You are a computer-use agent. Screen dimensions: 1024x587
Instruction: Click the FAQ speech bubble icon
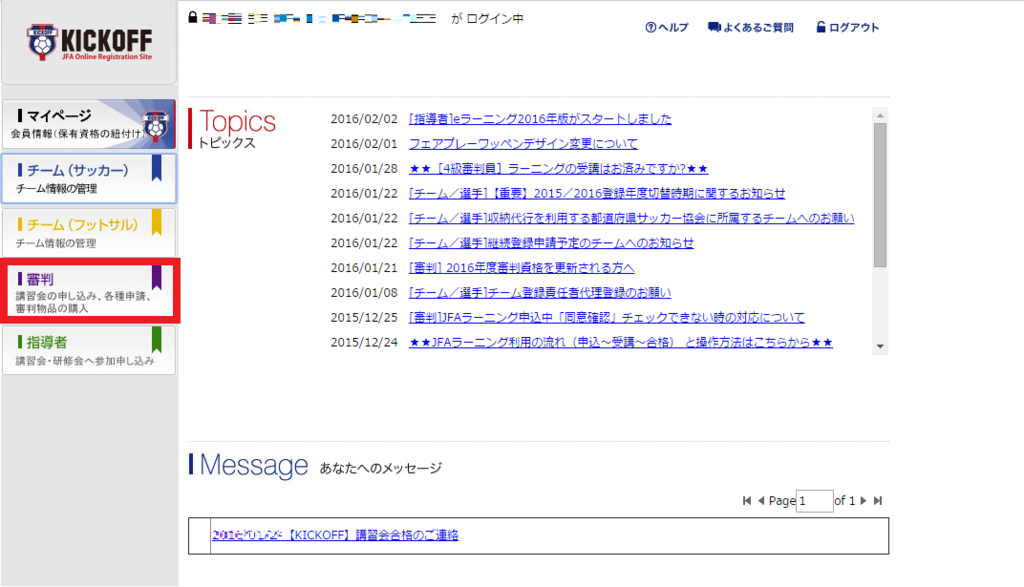pos(714,27)
